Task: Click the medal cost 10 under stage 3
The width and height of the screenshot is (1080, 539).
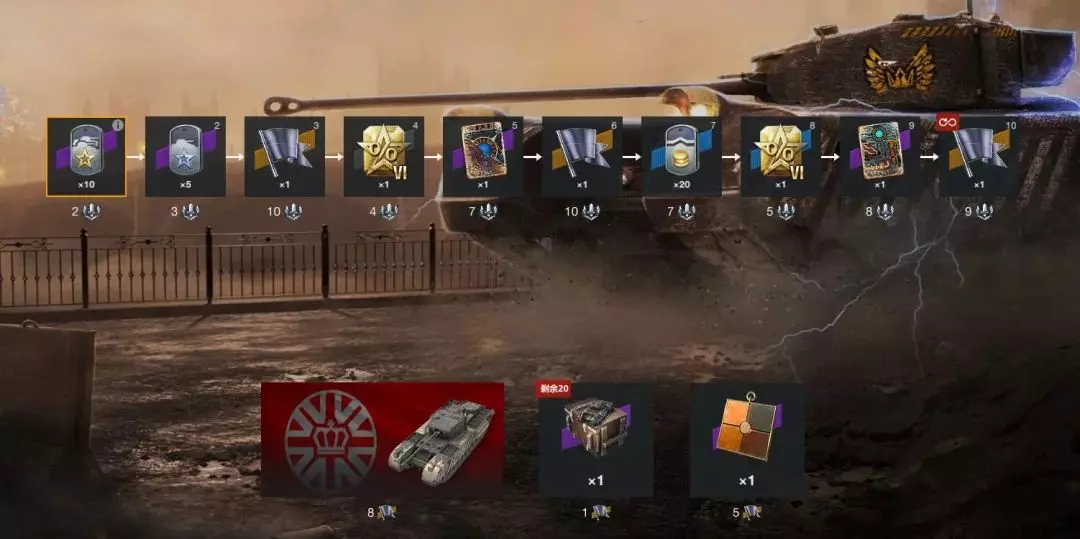Action: coord(284,212)
